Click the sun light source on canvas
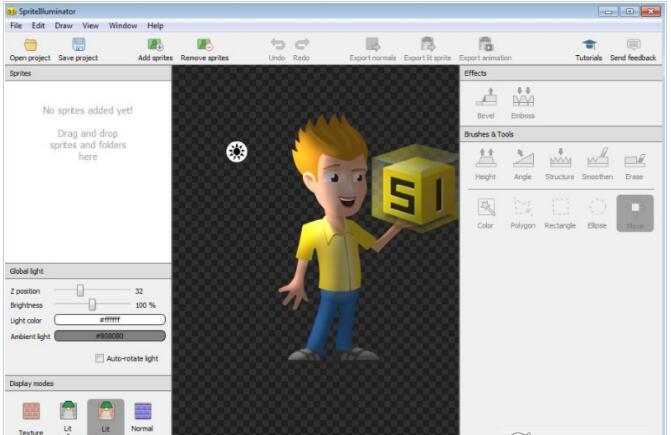671x435 pixels. click(237, 152)
